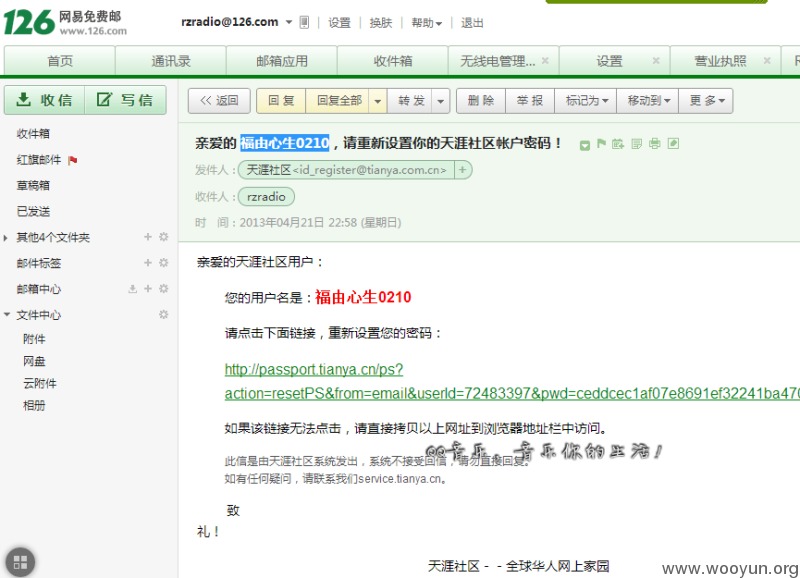Image resolution: width=800 pixels, height=578 pixels.
Task: Switch to the 营业执照 tab
Action: (x=720, y=61)
